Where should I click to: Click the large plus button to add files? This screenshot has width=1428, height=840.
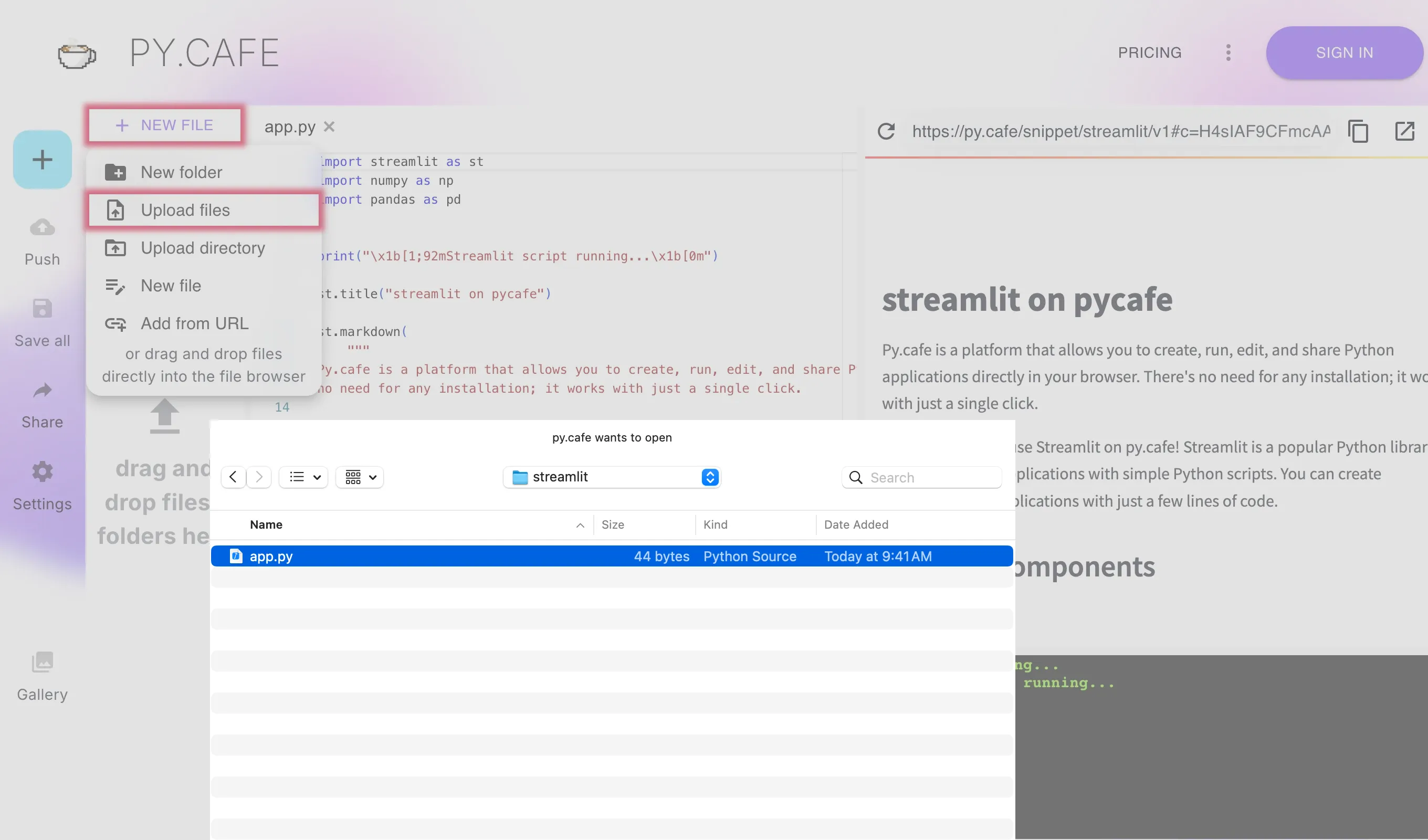[41, 159]
